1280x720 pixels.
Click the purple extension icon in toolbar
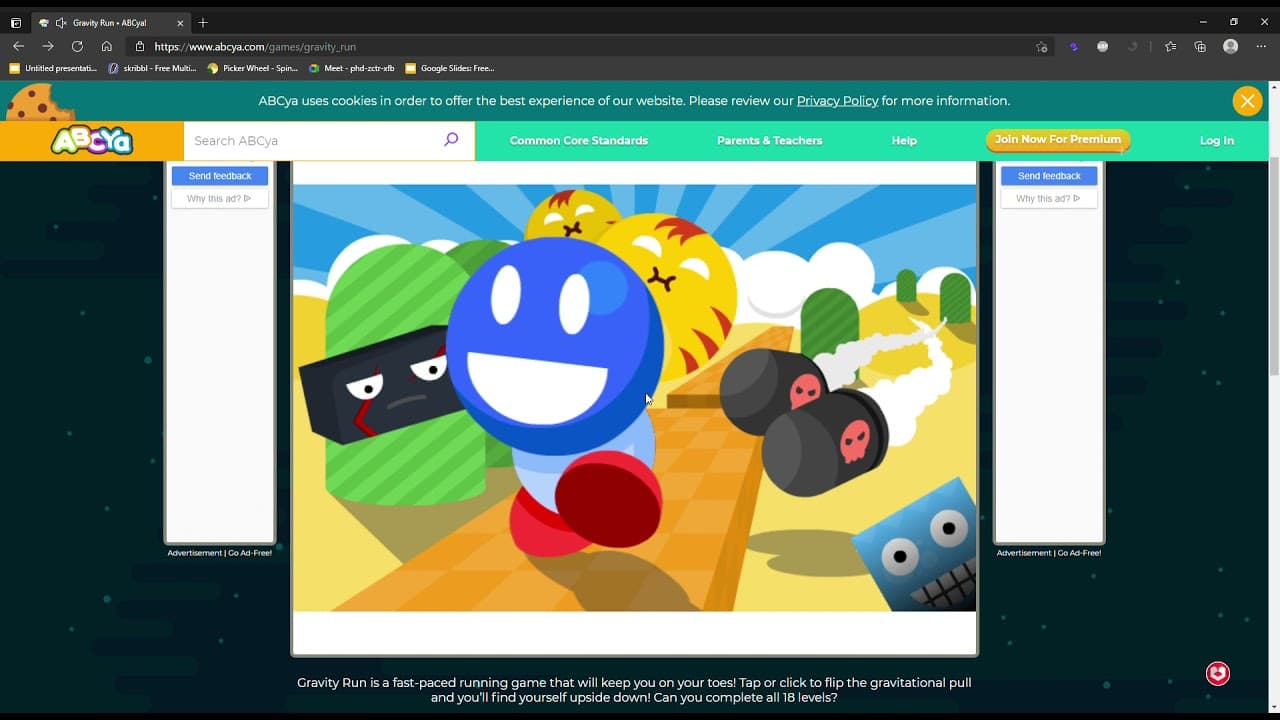[1073, 46]
